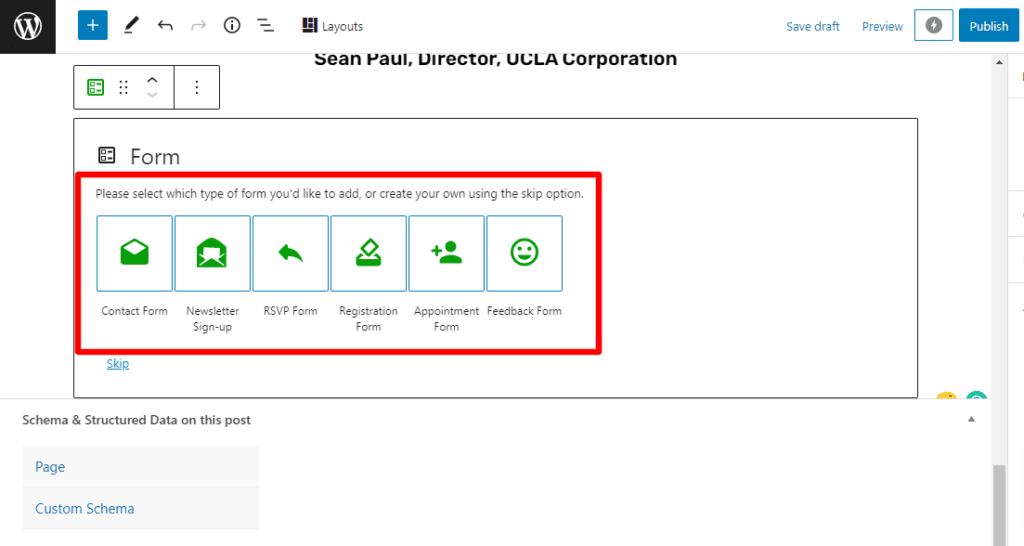This screenshot has width=1024, height=546.
Task: Open the Custom Schema tab
Action: 140,509
